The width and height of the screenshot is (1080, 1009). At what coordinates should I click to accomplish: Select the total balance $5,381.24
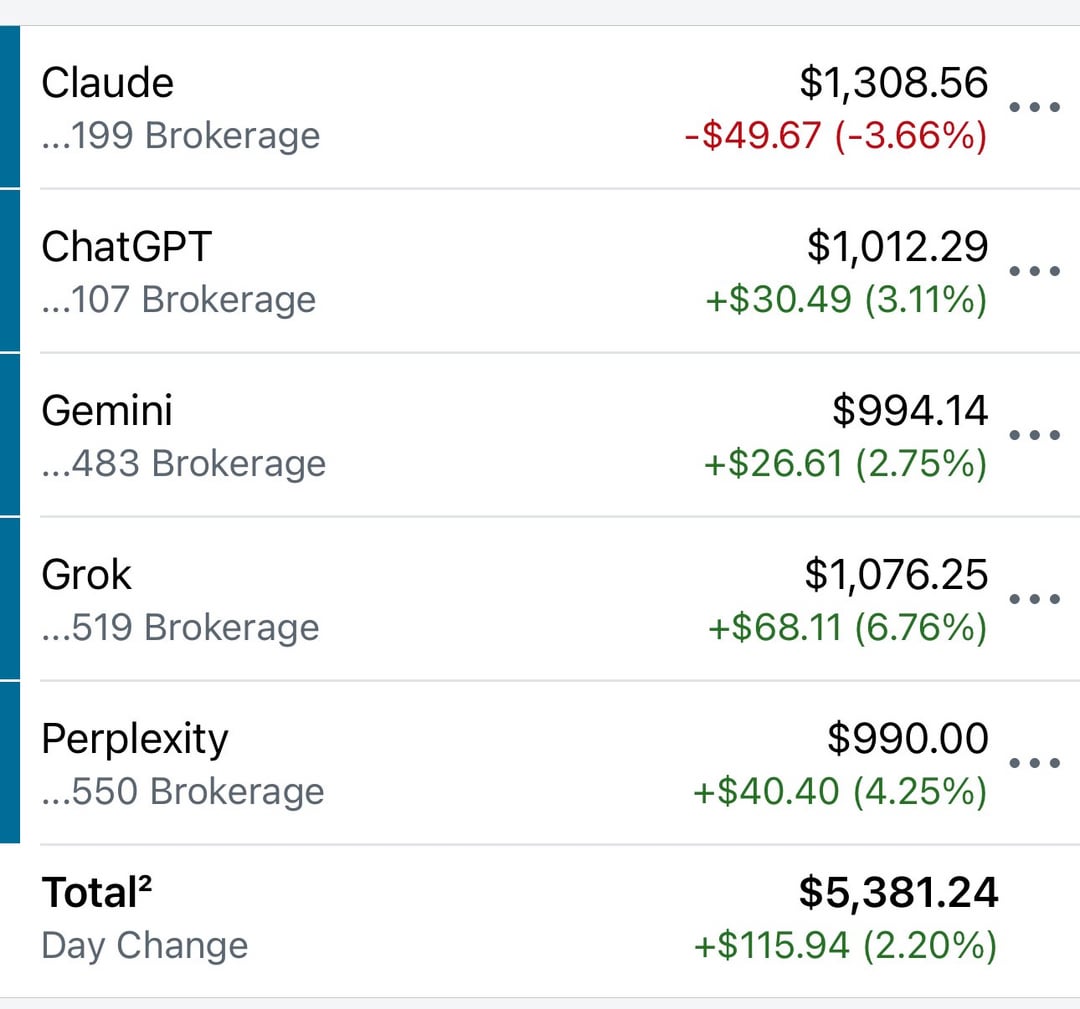tap(898, 893)
